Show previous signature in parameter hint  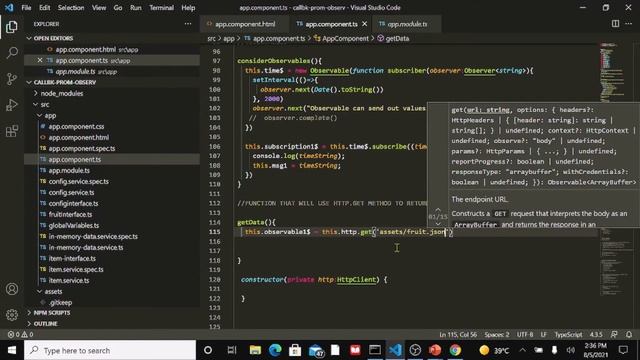[438, 209]
